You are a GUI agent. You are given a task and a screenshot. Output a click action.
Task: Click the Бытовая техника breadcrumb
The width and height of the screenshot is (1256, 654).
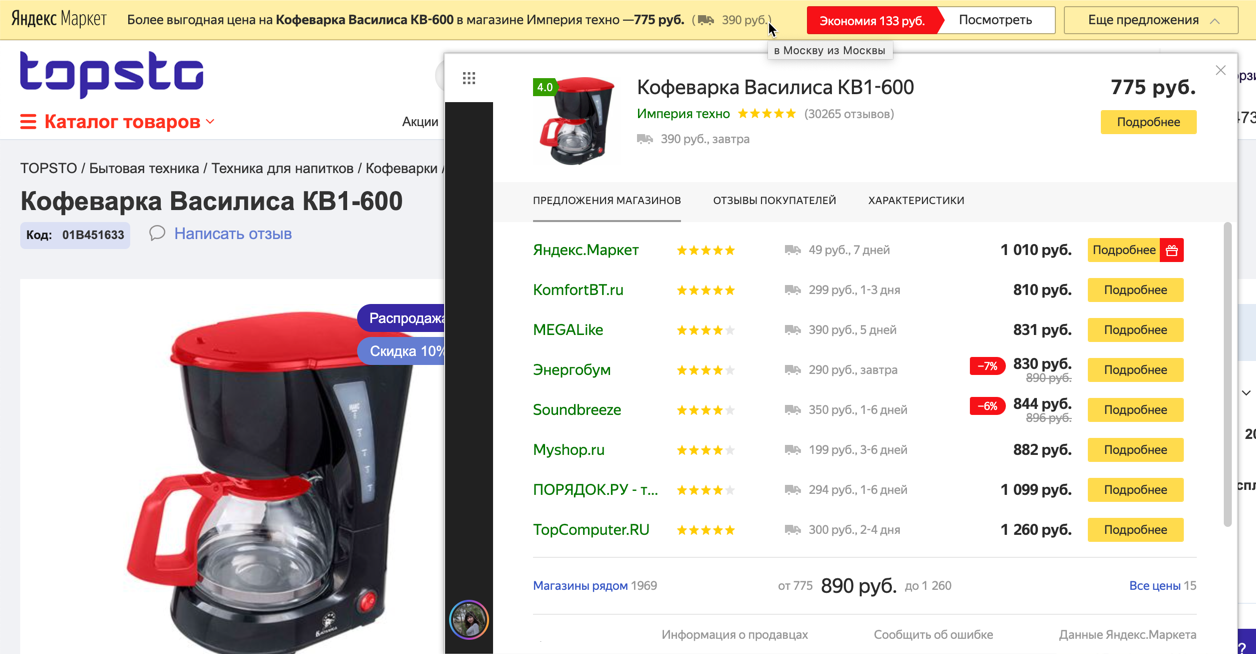(144, 168)
